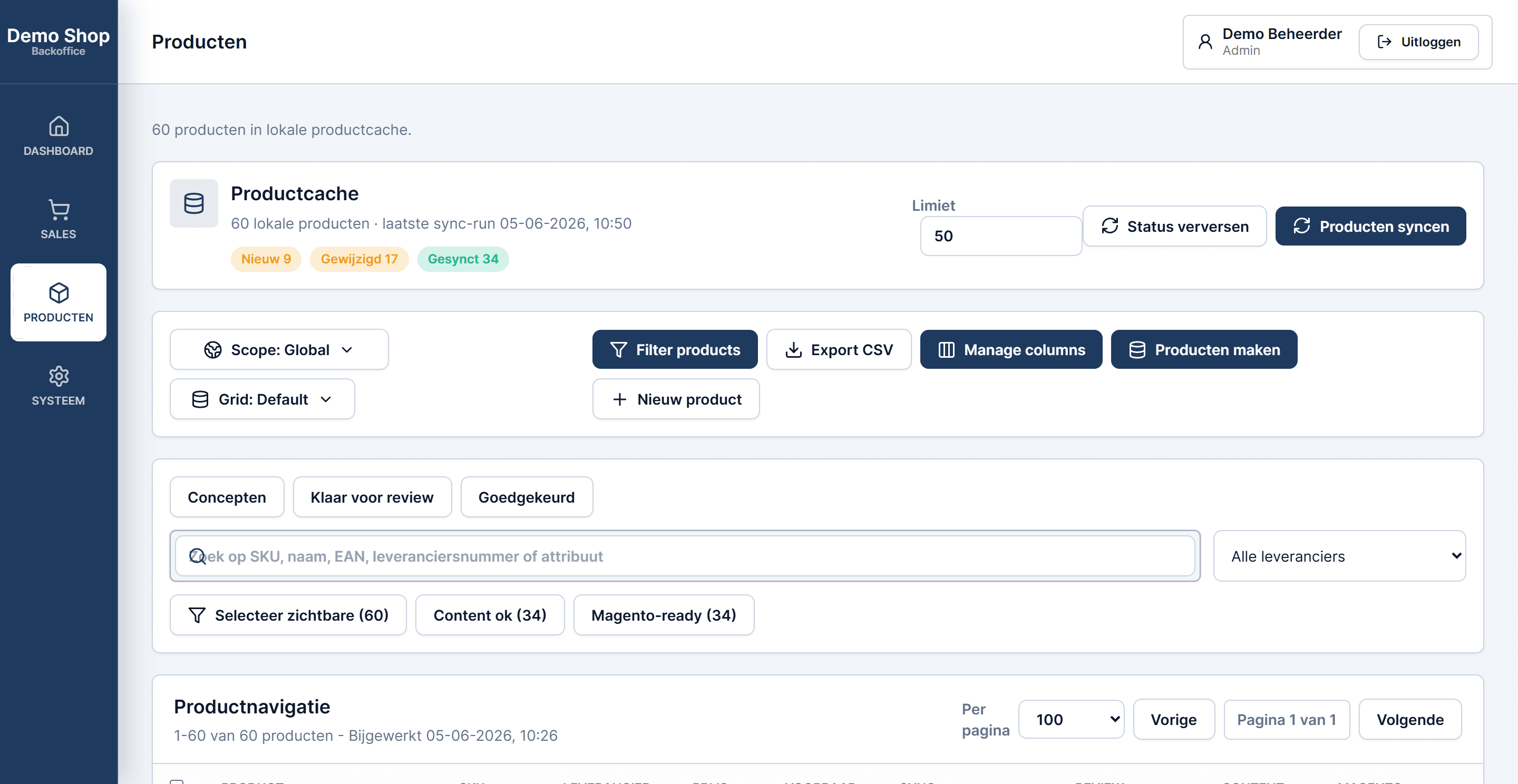1518x784 pixels.
Task: Select the Producten box icon
Action: [59, 293]
